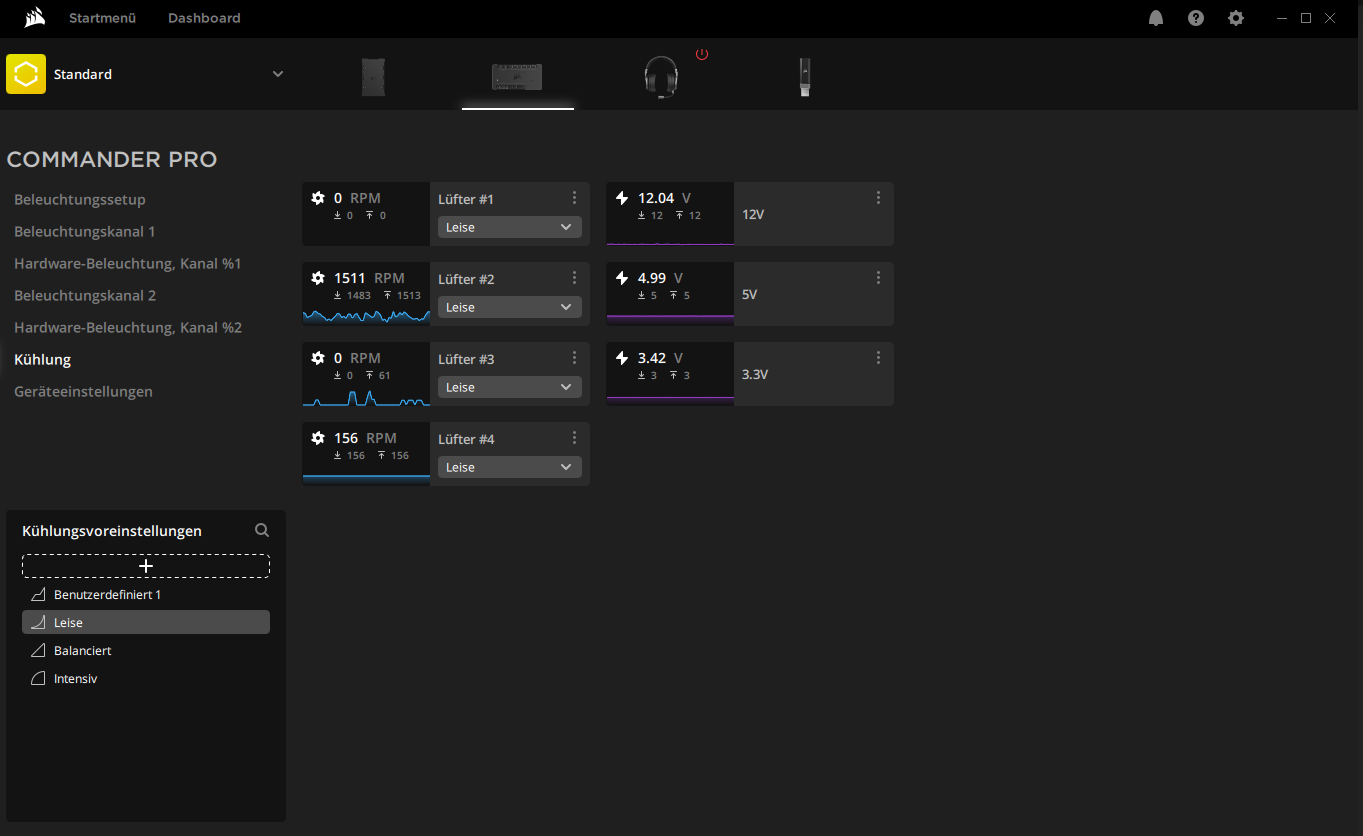The height and width of the screenshot is (836, 1363).
Task: Click the Corsair sails logo
Action: click(34, 17)
